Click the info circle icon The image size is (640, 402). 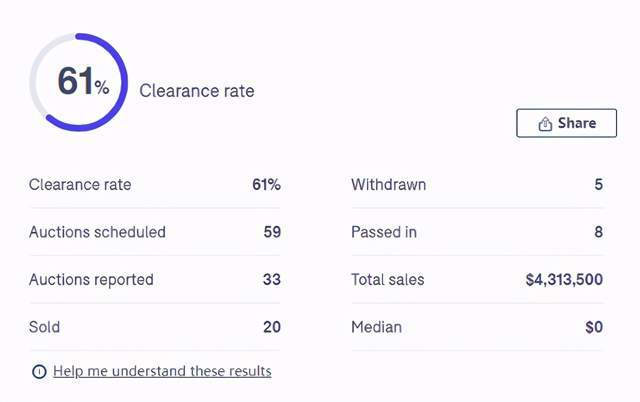pyautogui.click(x=39, y=371)
